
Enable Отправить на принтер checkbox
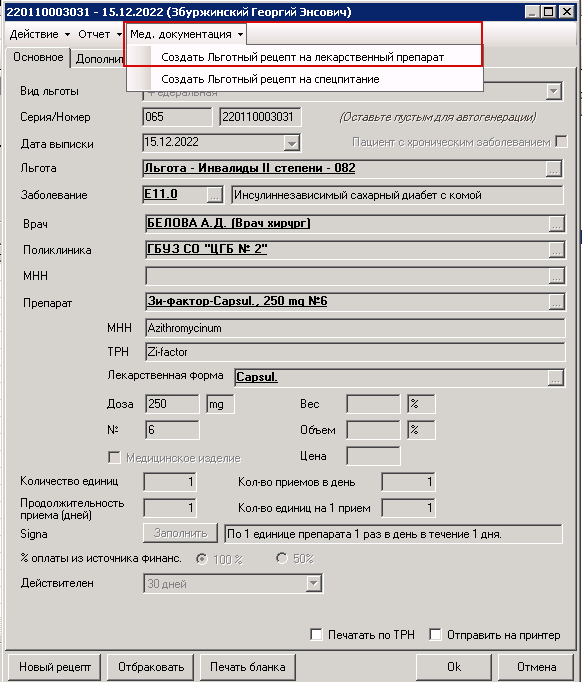coord(435,635)
